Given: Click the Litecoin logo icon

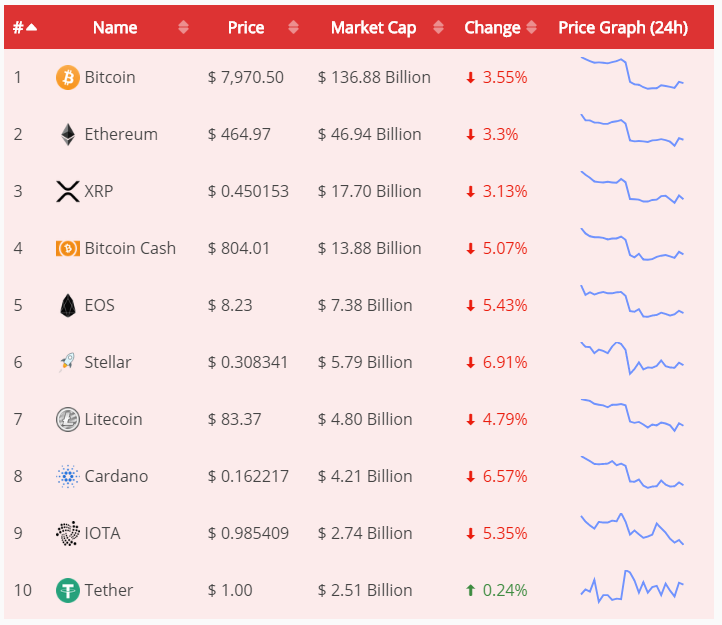Looking at the screenshot, I should point(67,419).
